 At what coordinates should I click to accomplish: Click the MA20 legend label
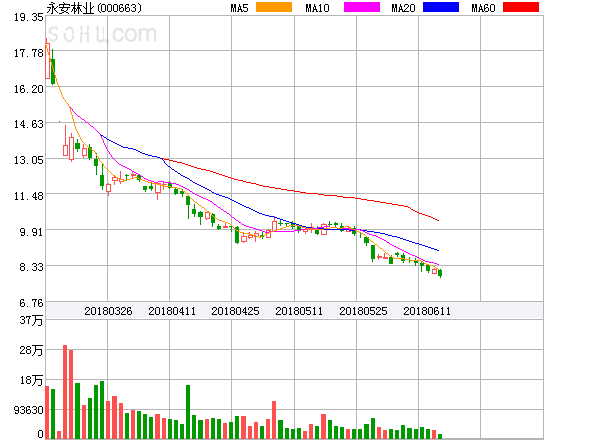coord(403,8)
